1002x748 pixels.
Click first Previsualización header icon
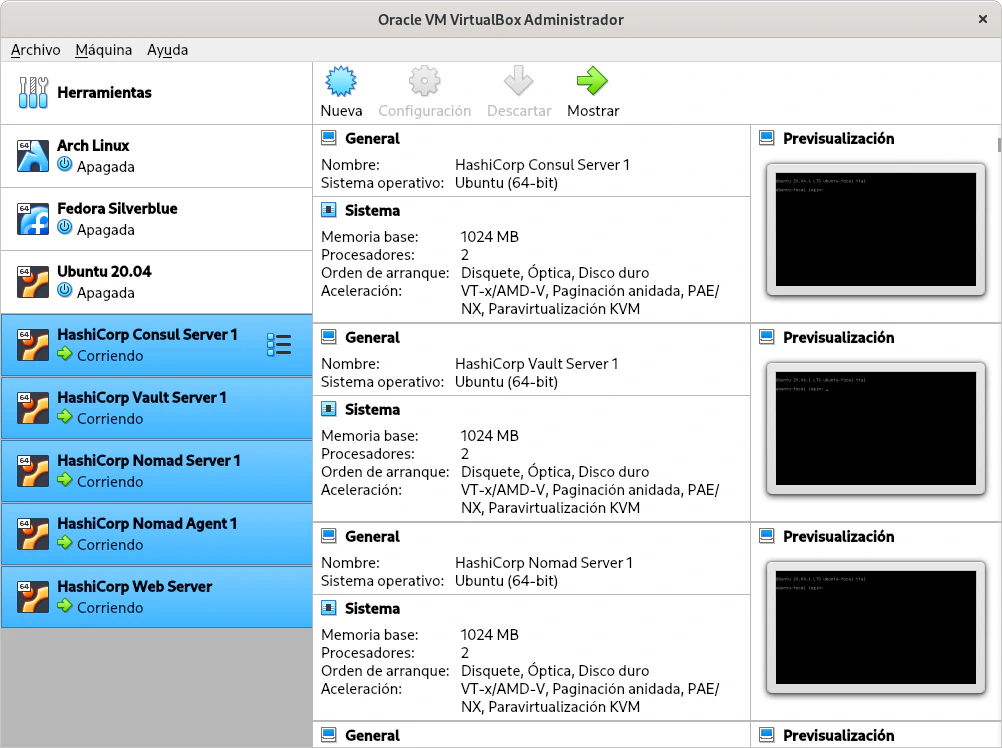click(767, 139)
